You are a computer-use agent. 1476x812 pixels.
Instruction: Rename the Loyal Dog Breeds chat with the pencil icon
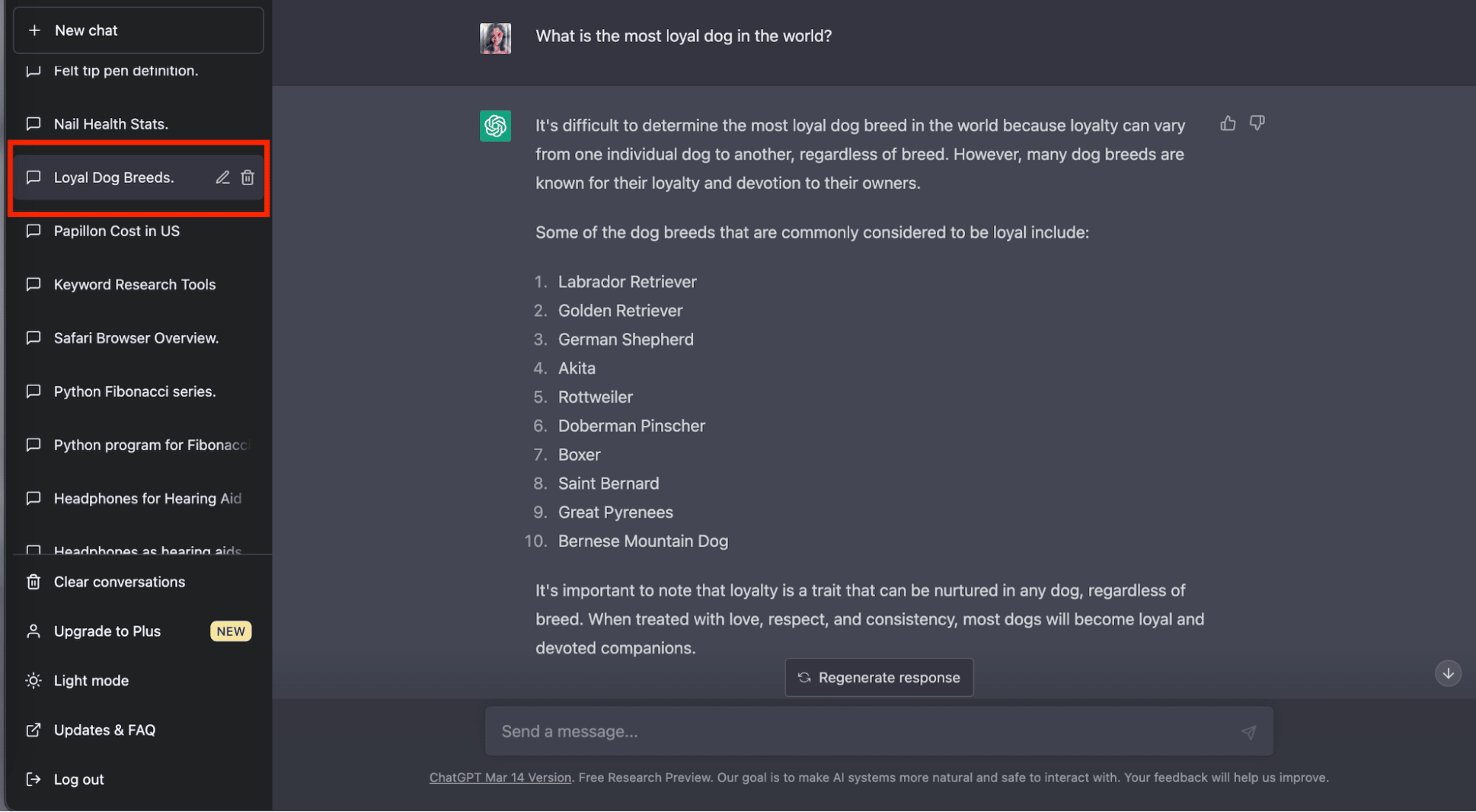click(222, 177)
